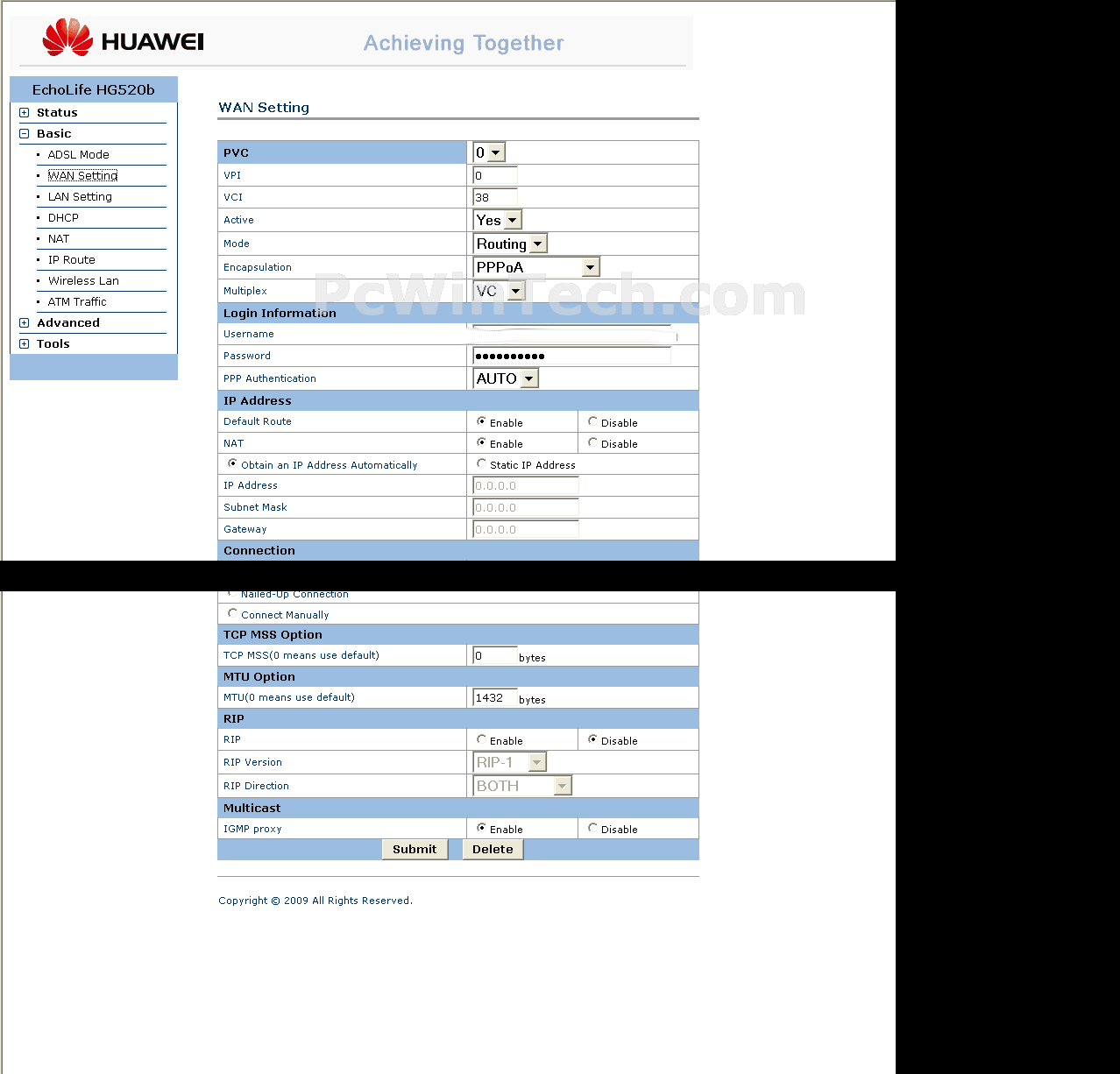
Task: Click the Delete button
Action: (493, 849)
